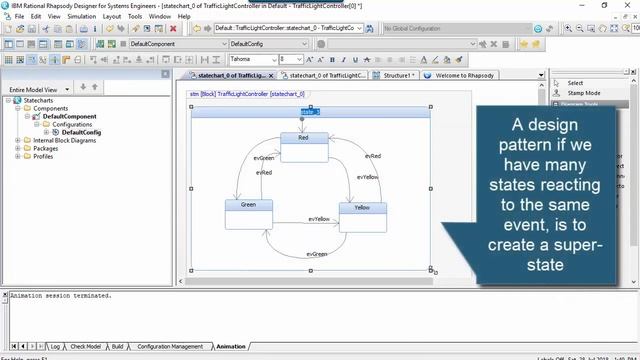Click the line color pencil icon
Screen dimensions: 640x360
[x=436, y=60]
